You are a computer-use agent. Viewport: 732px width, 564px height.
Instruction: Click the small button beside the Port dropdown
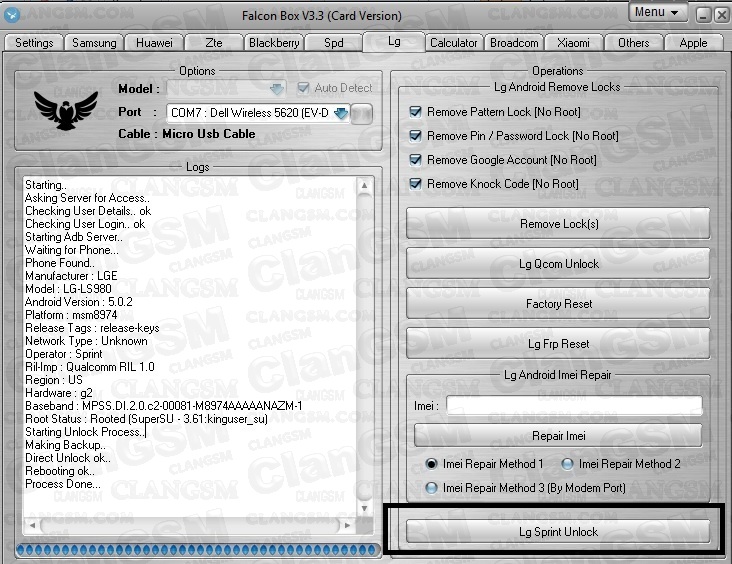[x=362, y=113]
